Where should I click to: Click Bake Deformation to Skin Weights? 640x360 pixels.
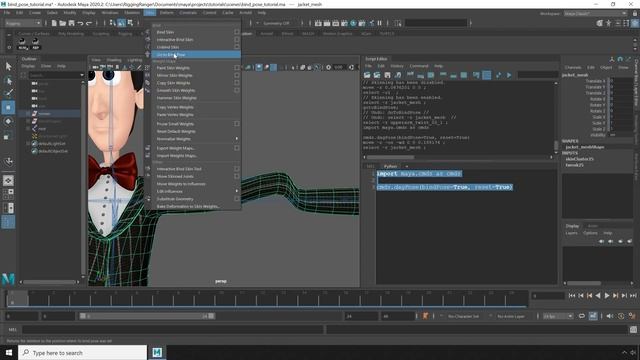coord(188,206)
